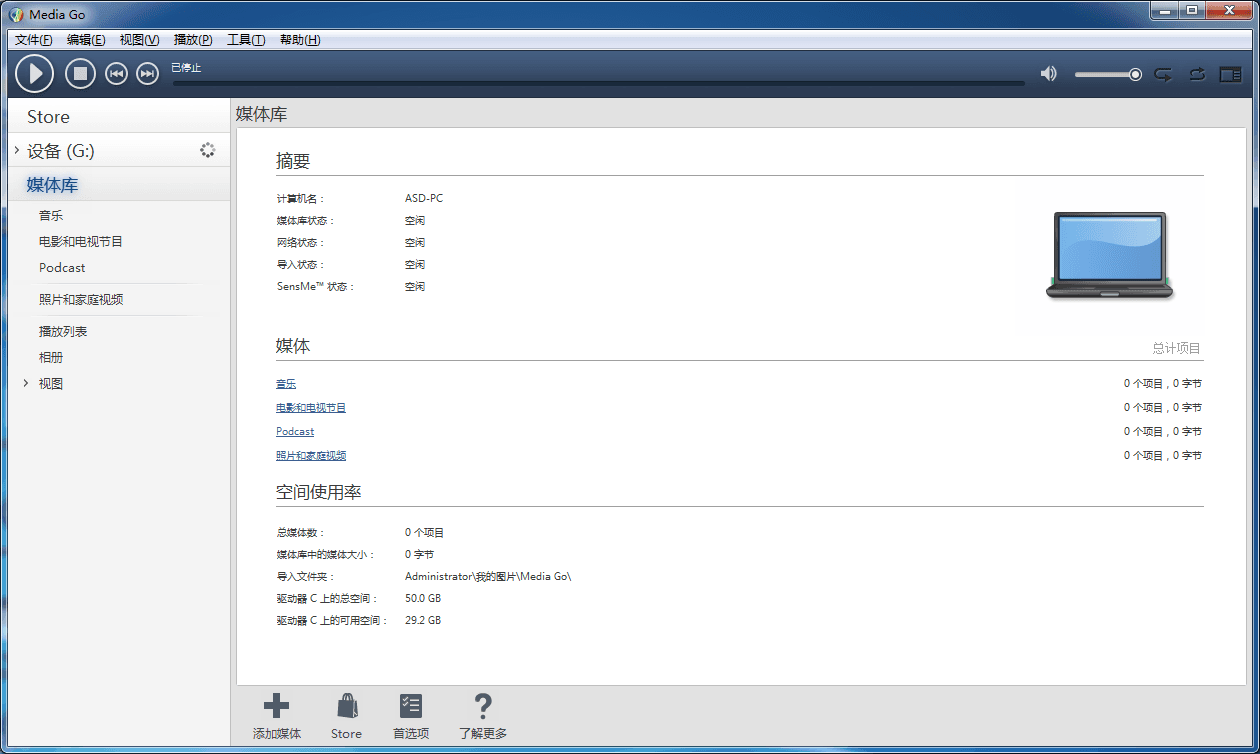Click the 摘要 section heading
The image size is (1260, 754).
click(x=293, y=161)
